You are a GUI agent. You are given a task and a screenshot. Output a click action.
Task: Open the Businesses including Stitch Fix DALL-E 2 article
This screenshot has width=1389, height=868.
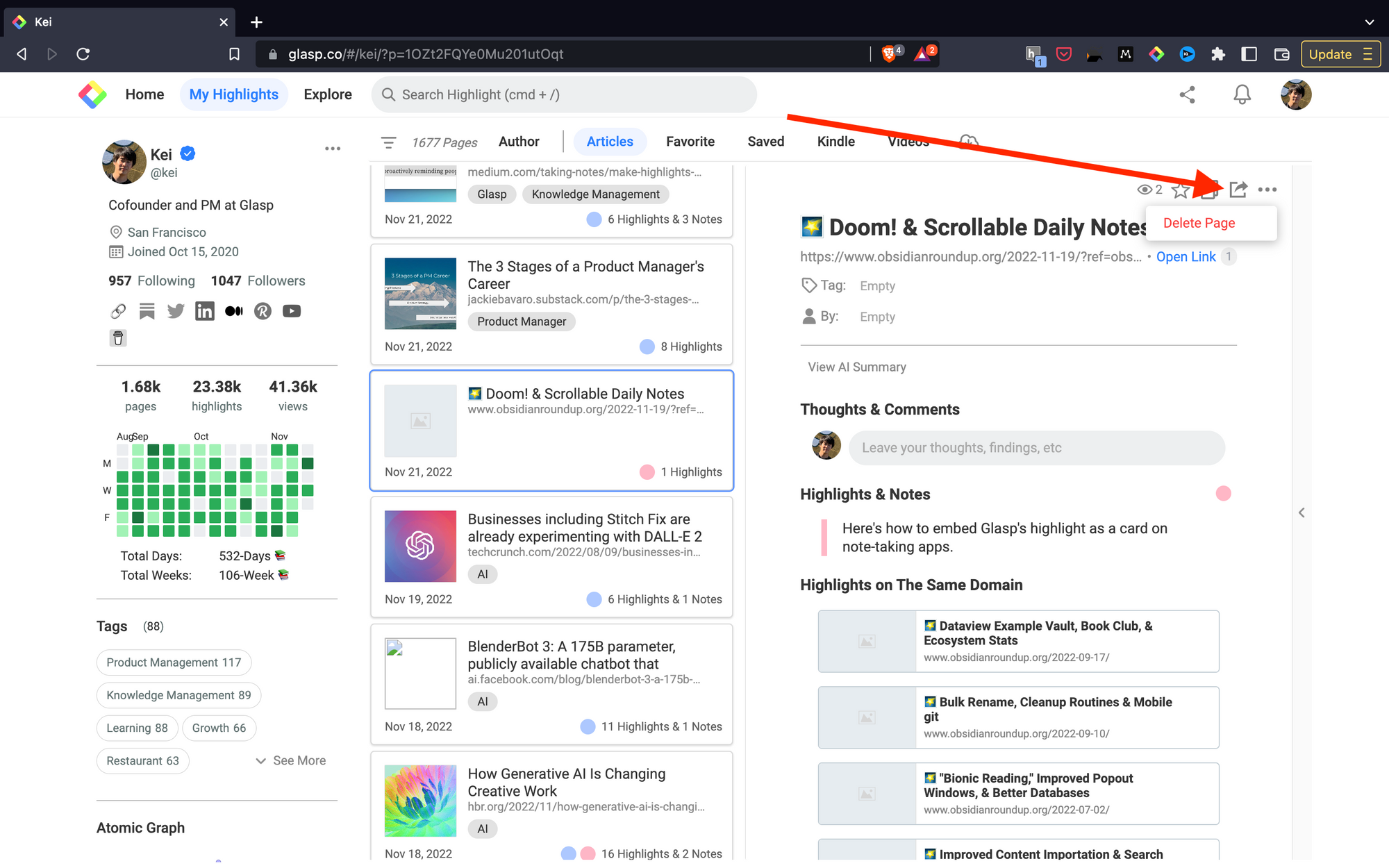click(551, 557)
